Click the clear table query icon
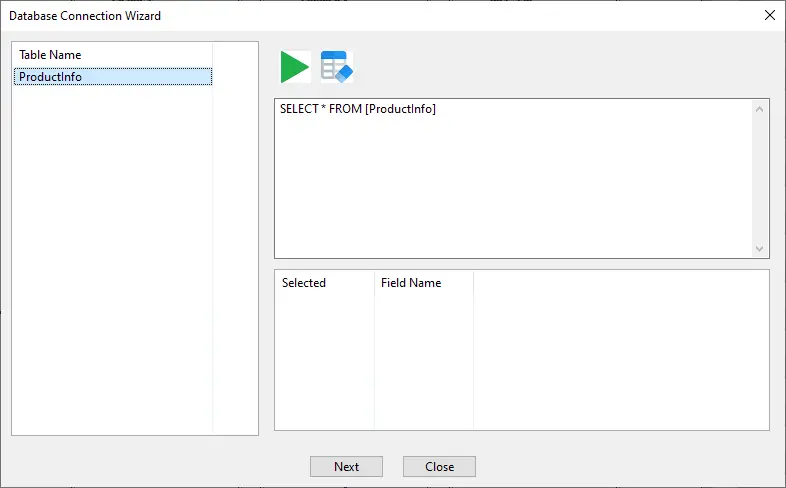The height and width of the screenshot is (488, 786). click(x=336, y=67)
